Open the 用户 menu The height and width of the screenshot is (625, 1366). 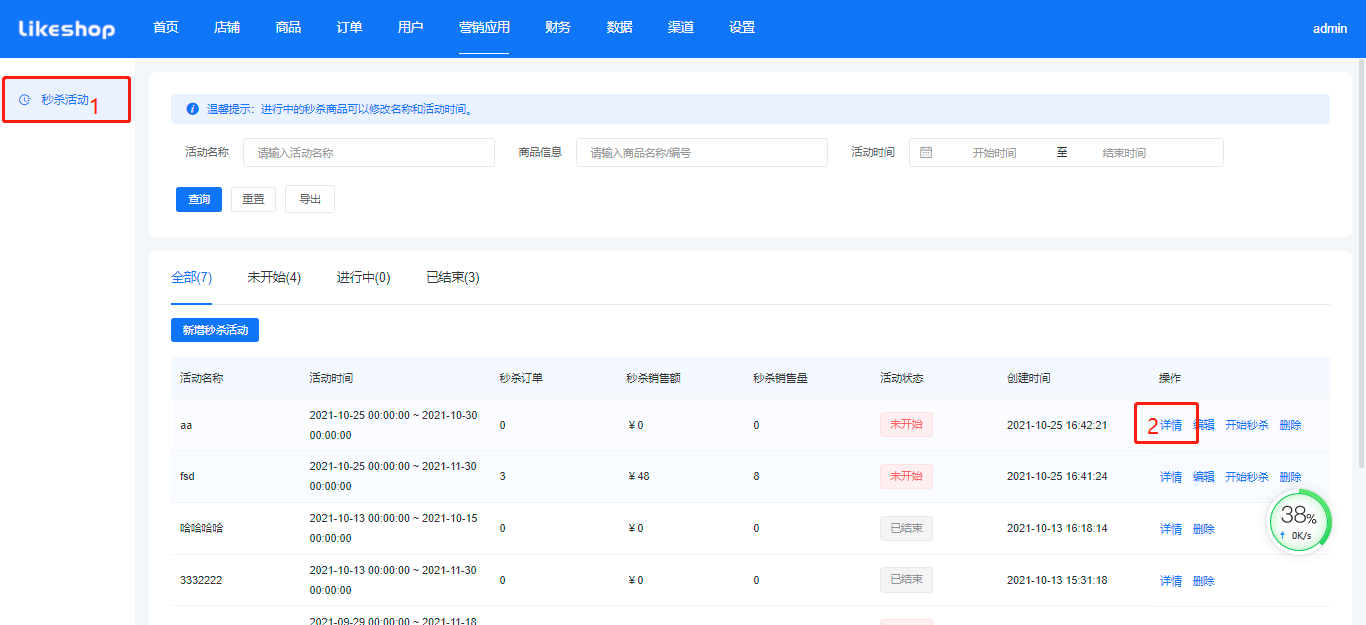[x=411, y=28]
